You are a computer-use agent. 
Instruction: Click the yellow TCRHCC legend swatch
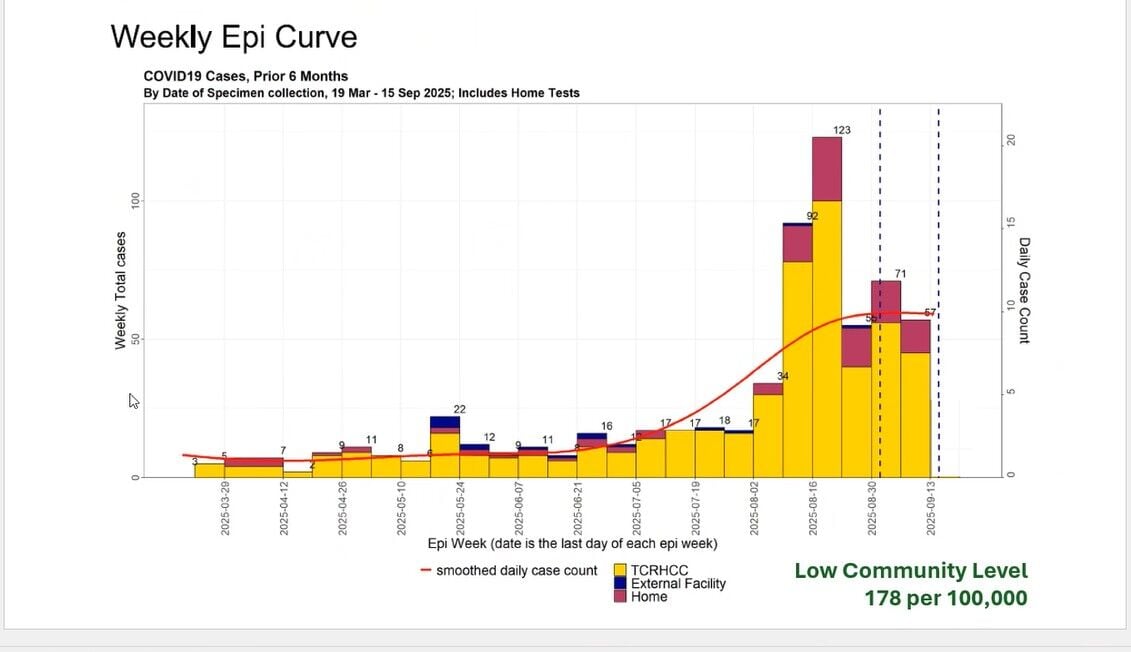click(620, 571)
